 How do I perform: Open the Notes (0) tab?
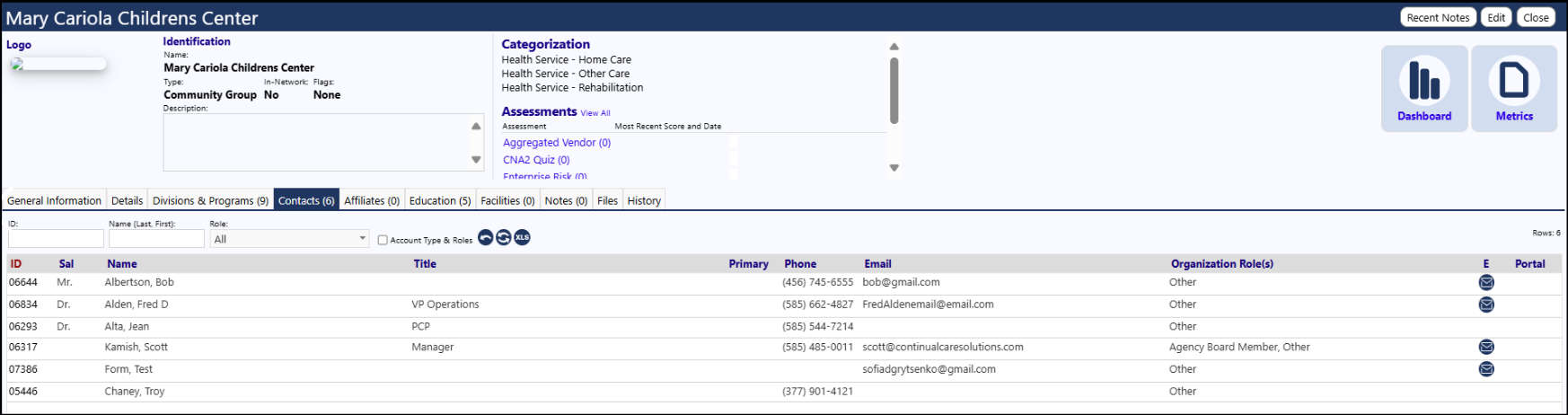566,200
